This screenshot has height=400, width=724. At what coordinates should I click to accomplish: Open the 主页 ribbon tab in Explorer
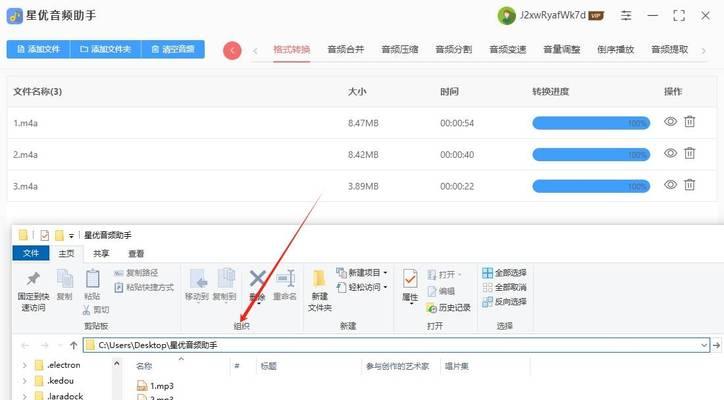(66, 253)
